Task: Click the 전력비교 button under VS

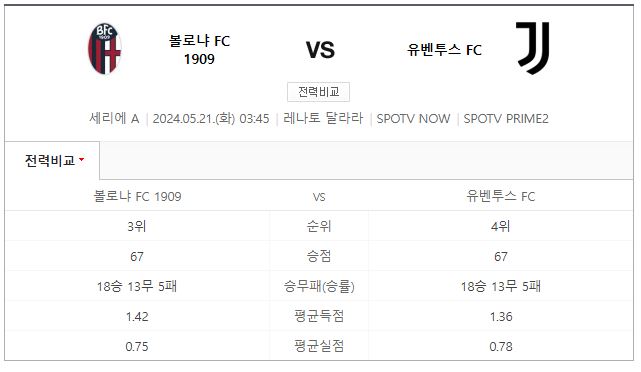Action: (318, 92)
